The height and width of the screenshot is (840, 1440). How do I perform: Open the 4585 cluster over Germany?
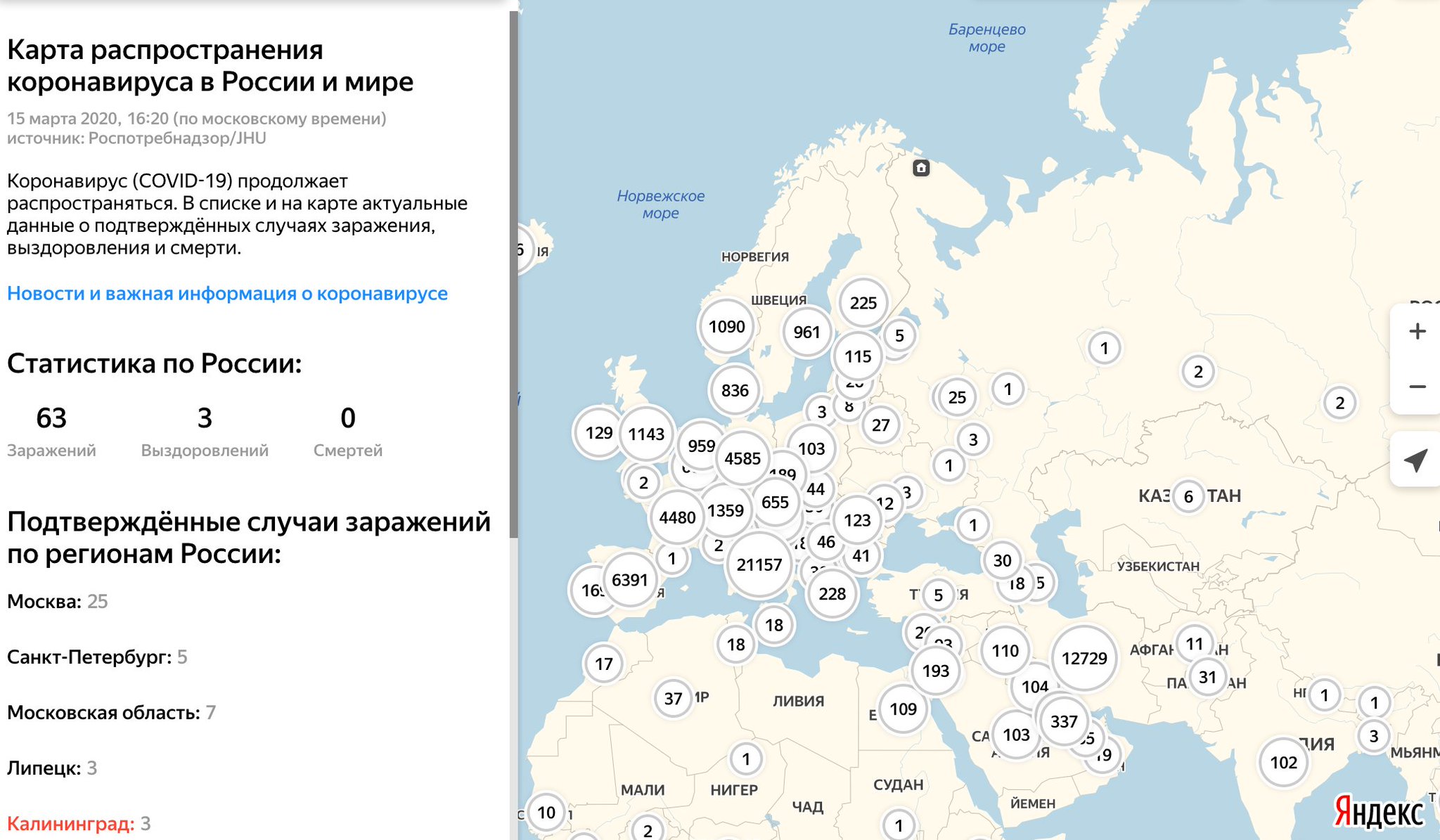pyautogui.click(x=743, y=459)
